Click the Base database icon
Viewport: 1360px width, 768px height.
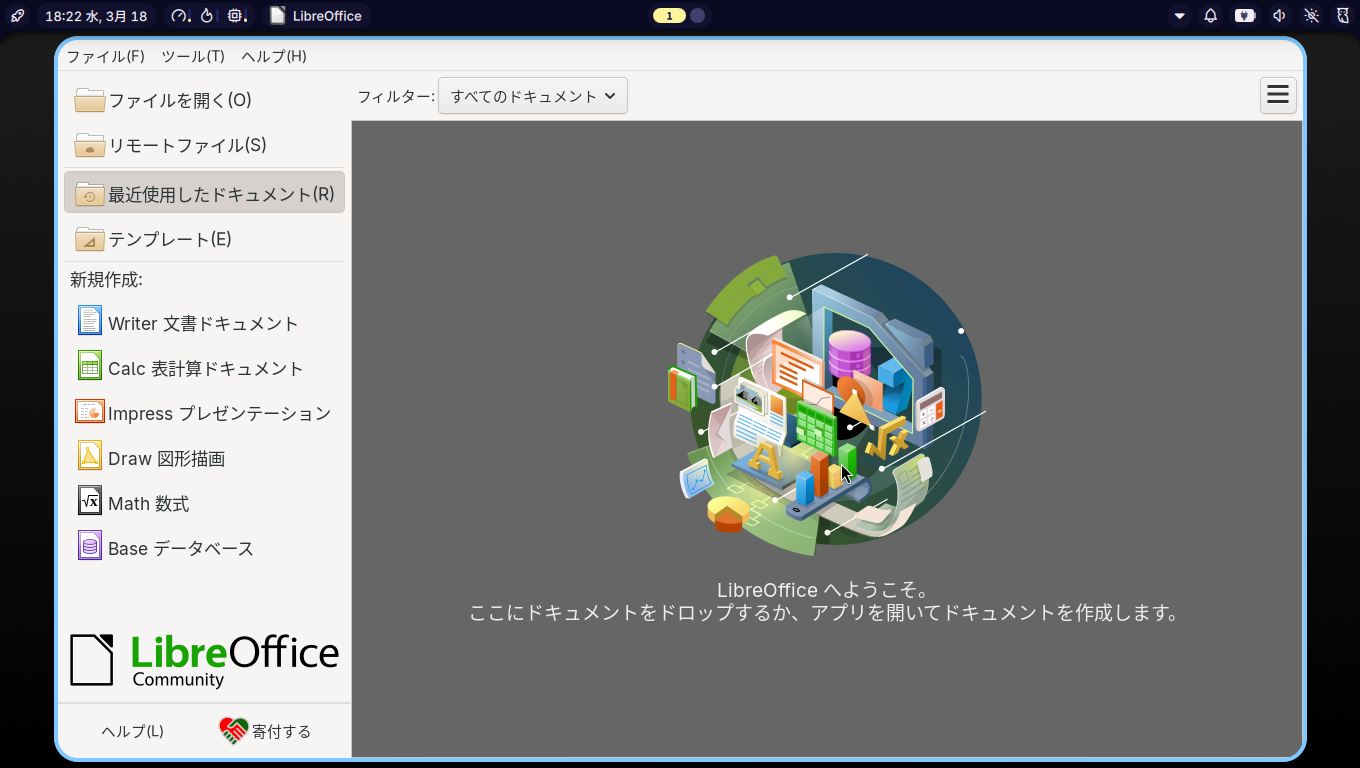coord(90,546)
